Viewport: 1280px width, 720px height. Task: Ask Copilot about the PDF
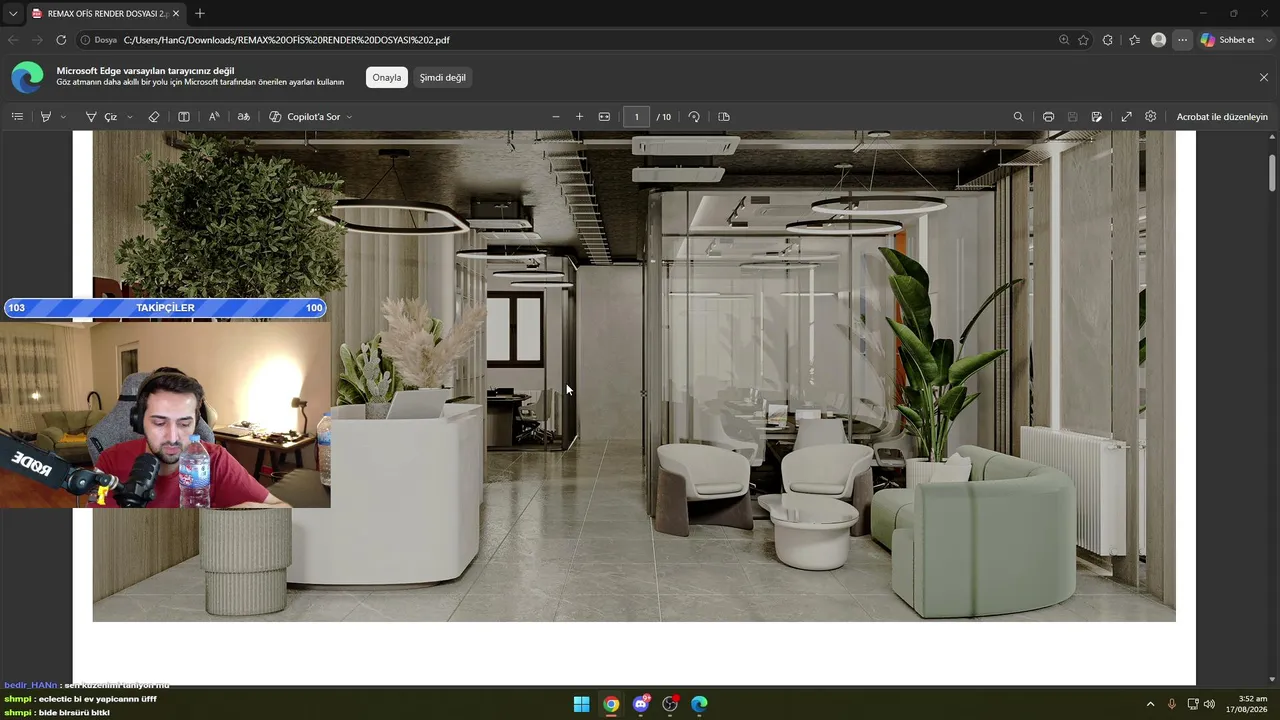(304, 117)
